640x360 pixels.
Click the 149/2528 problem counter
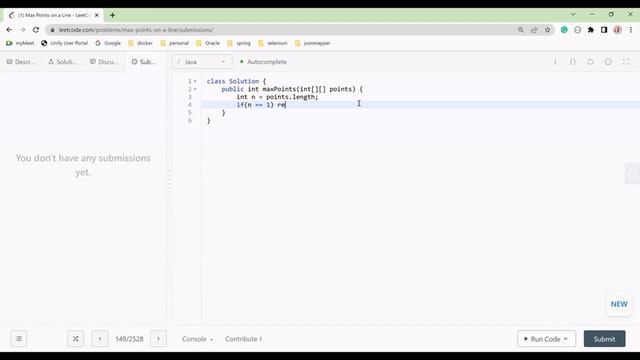click(x=129, y=339)
